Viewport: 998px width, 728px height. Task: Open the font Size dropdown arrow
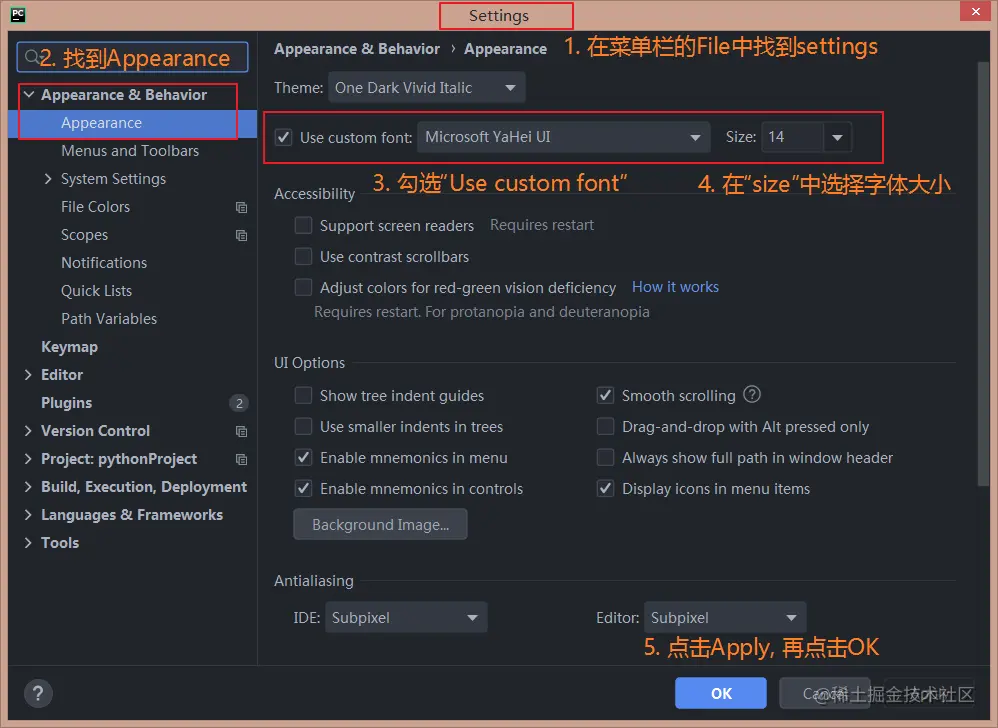pyautogui.click(x=838, y=137)
